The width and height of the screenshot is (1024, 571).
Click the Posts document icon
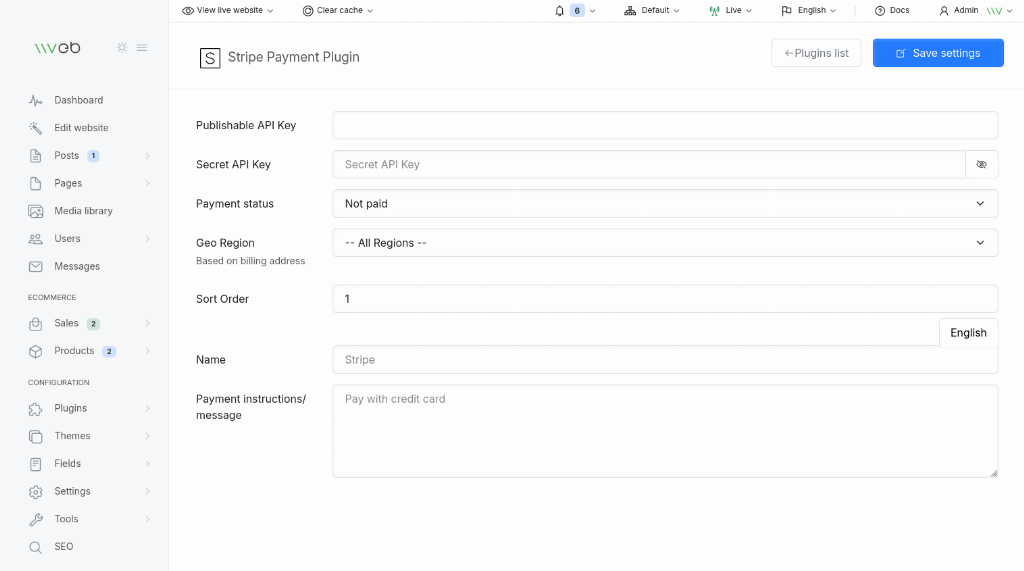point(35,155)
